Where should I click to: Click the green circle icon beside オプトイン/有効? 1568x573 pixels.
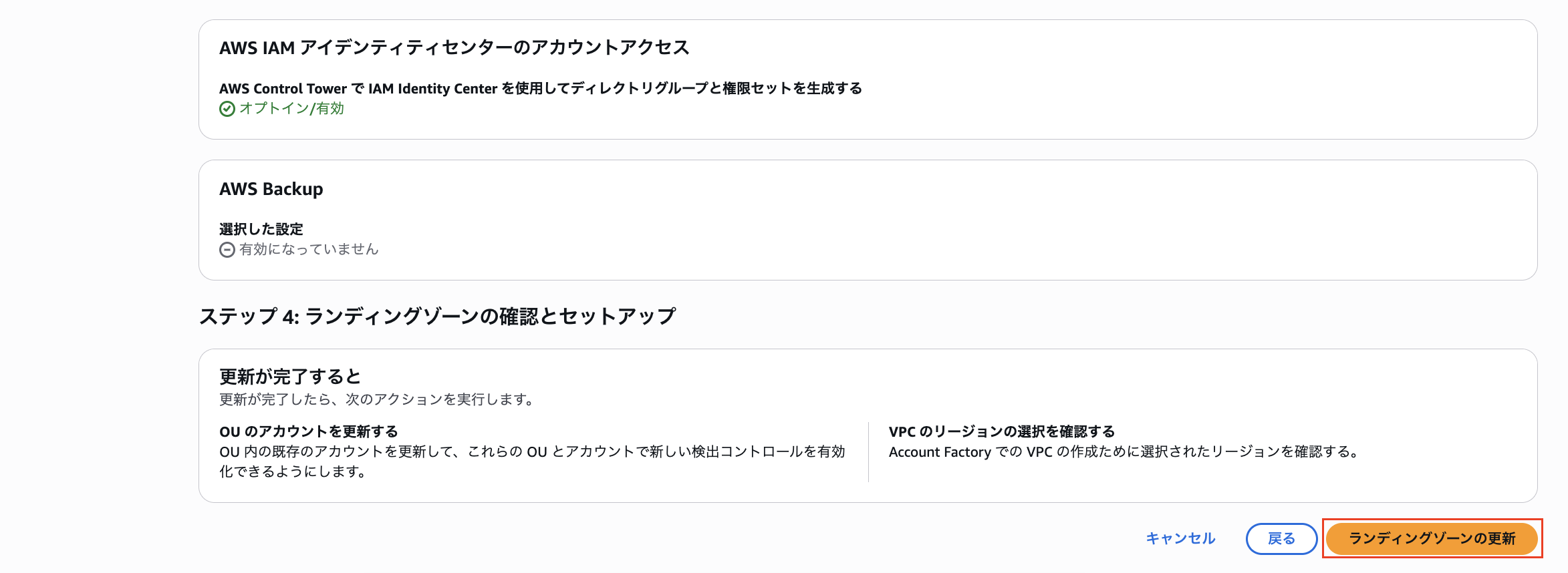pos(227,108)
